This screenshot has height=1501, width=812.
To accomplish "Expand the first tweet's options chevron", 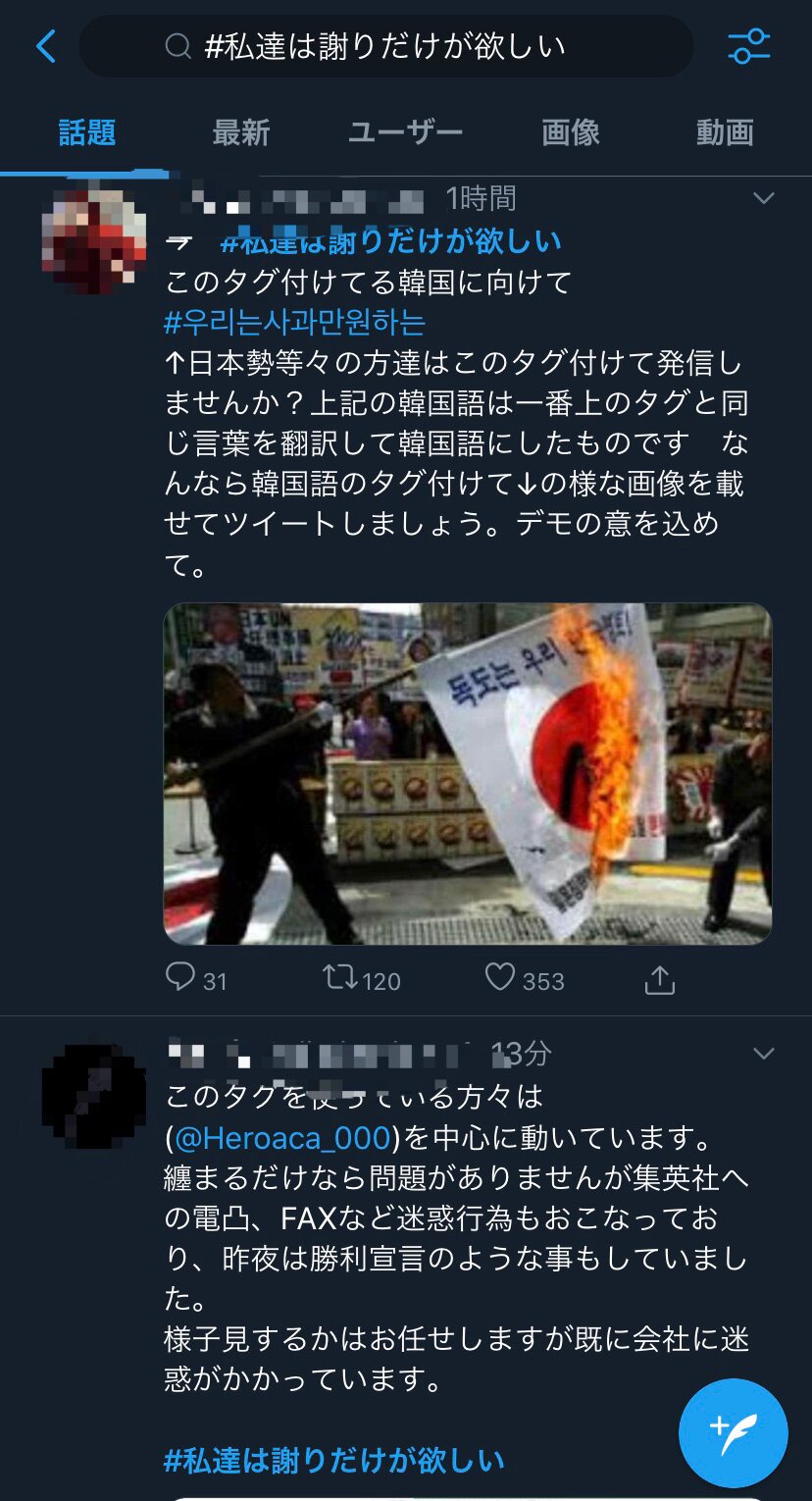I will [x=763, y=198].
